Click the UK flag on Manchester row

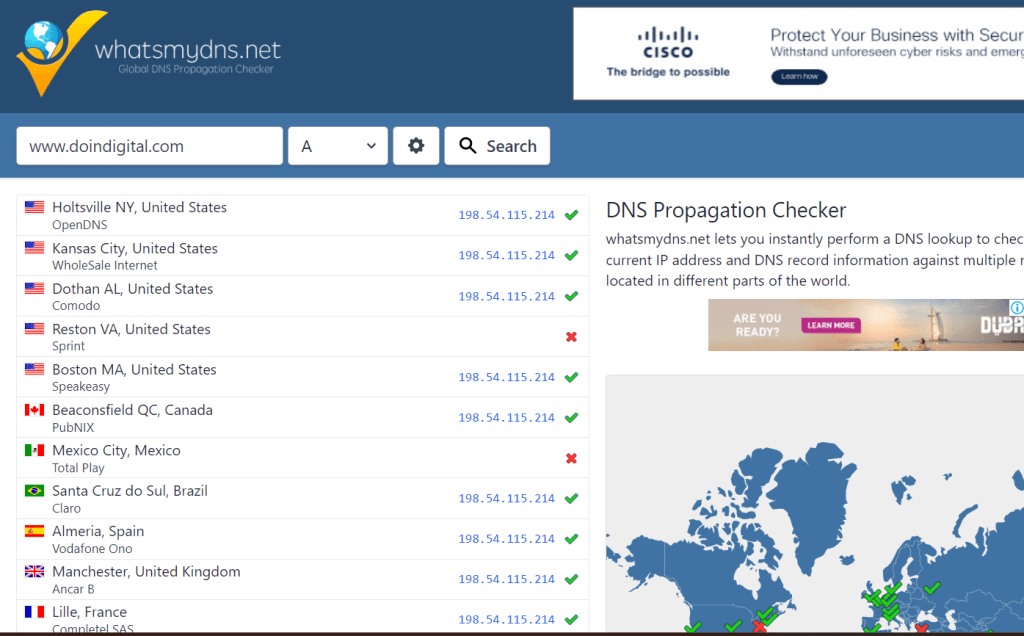[35, 571]
